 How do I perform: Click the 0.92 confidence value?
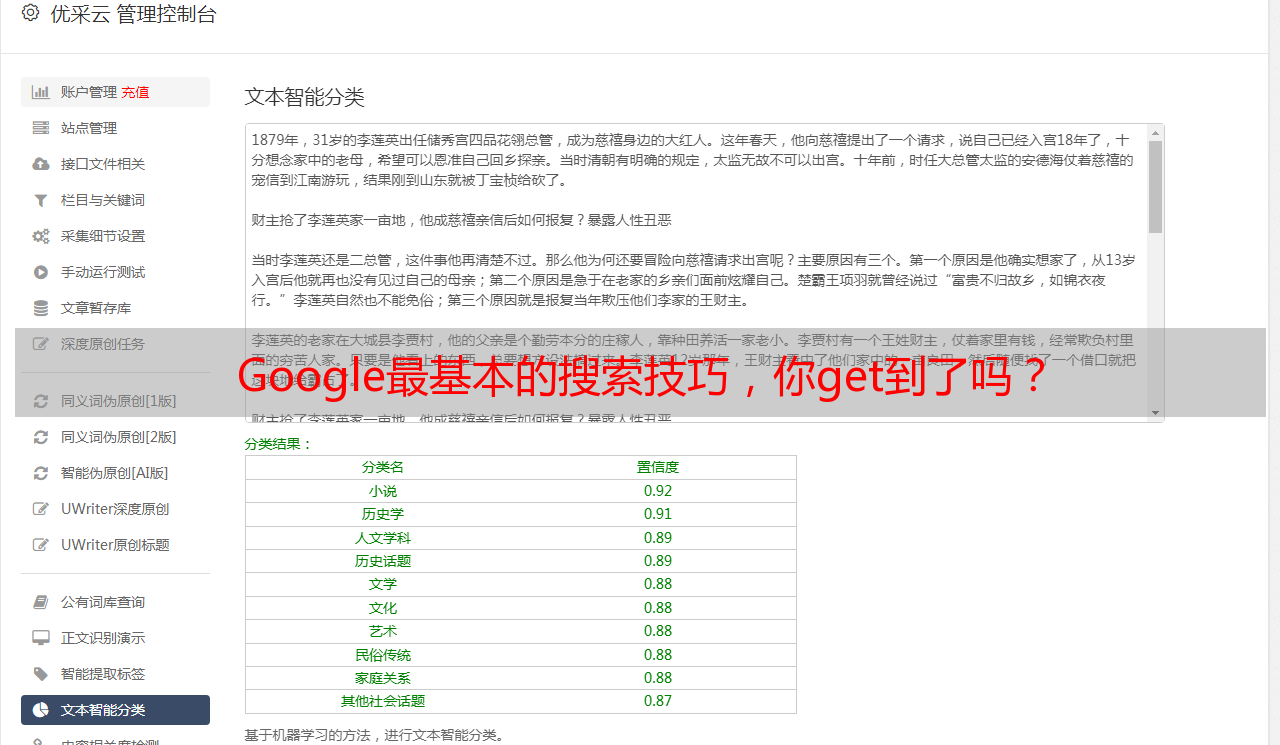click(x=658, y=491)
